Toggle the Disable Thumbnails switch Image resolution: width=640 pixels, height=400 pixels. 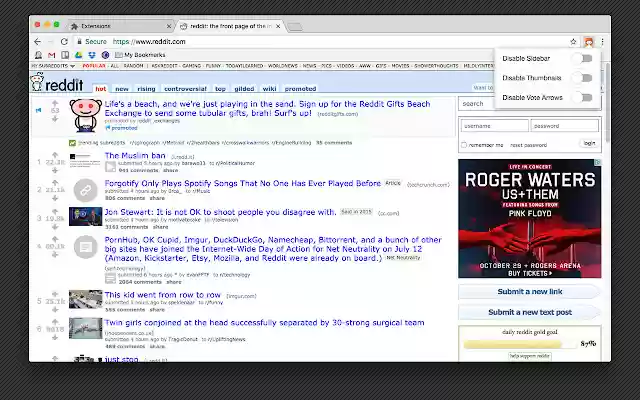[582, 78]
